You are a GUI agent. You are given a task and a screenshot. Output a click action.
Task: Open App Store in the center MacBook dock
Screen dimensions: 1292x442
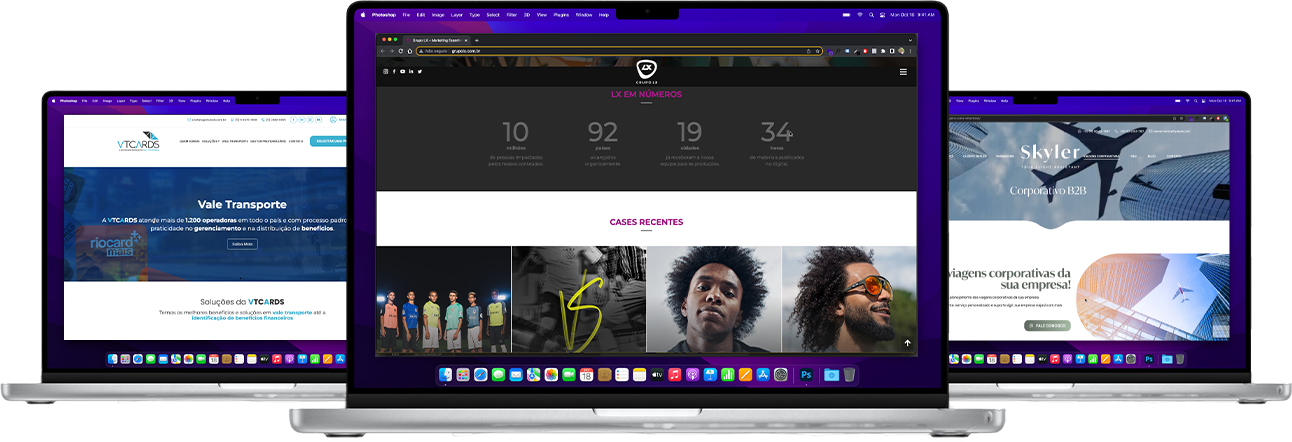pyautogui.click(x=763, y=375)
